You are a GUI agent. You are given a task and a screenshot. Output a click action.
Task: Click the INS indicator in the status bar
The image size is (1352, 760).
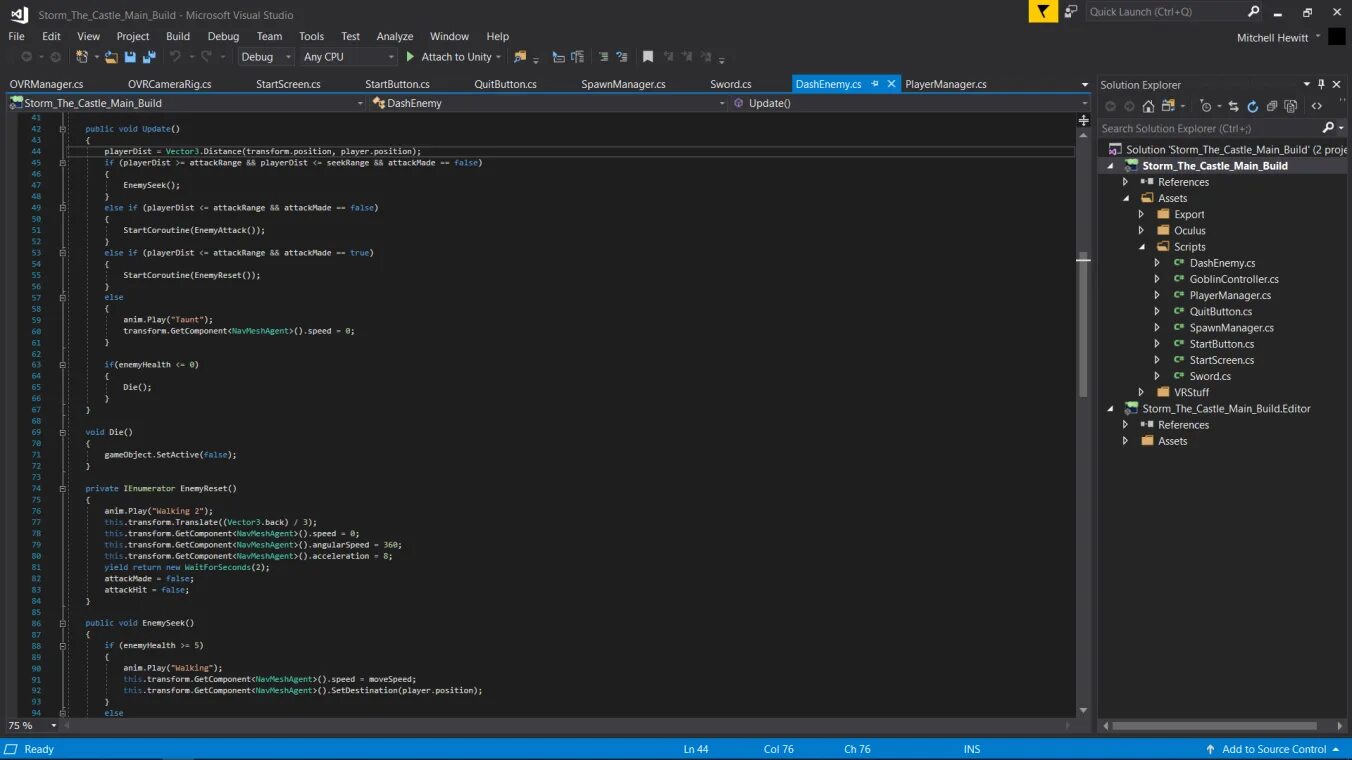972,749
